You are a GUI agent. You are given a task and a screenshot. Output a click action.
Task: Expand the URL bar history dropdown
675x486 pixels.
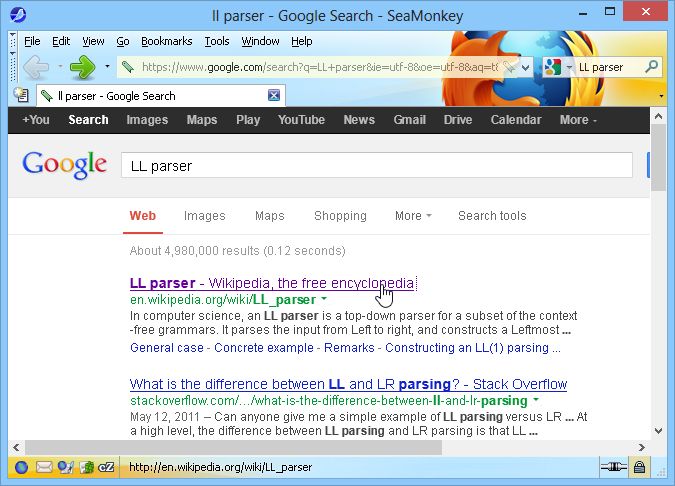(x=526, y=68)
